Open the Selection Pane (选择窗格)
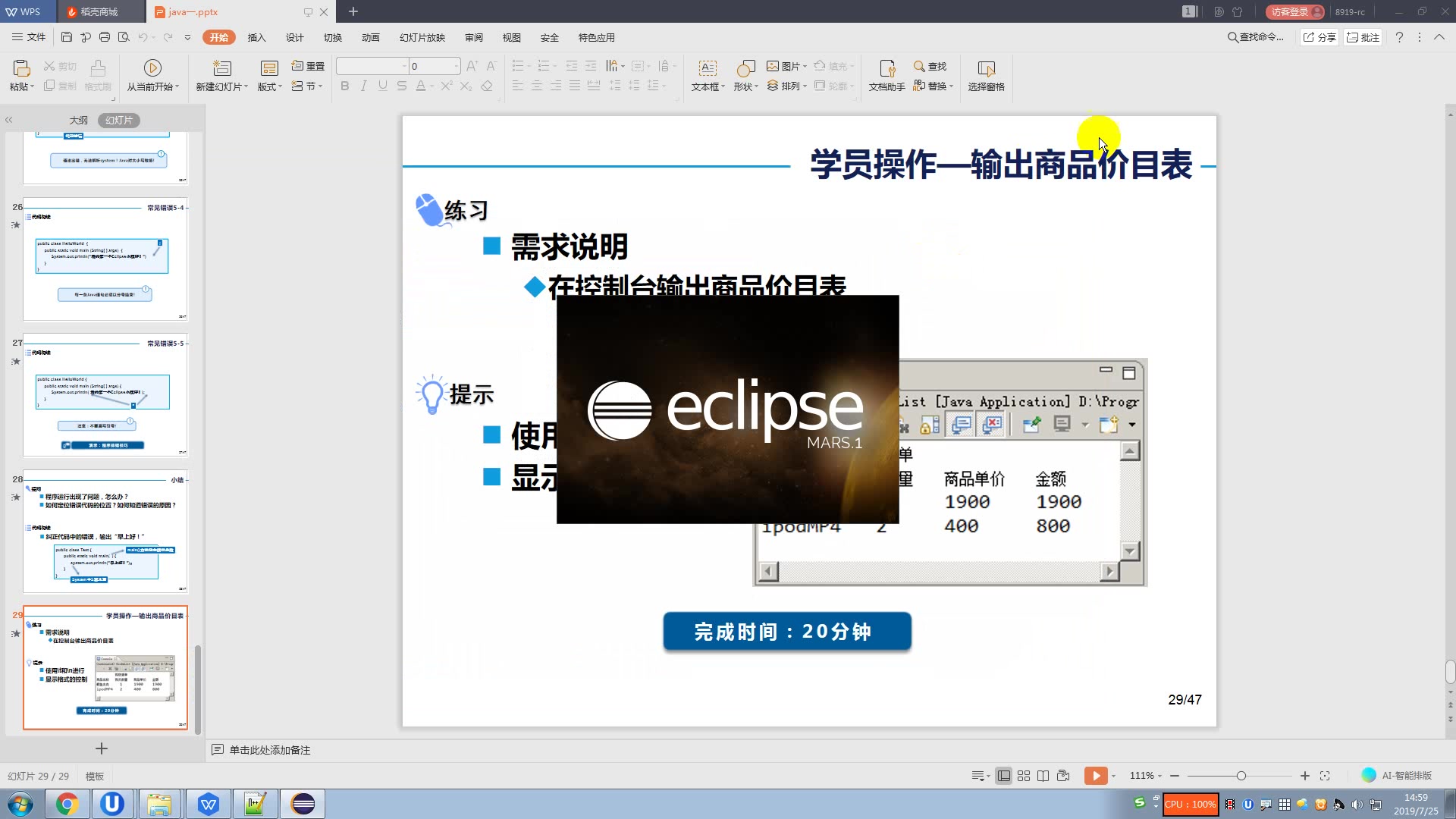The width and height of the screenshot is (1456, 819). tap(986, 75)
